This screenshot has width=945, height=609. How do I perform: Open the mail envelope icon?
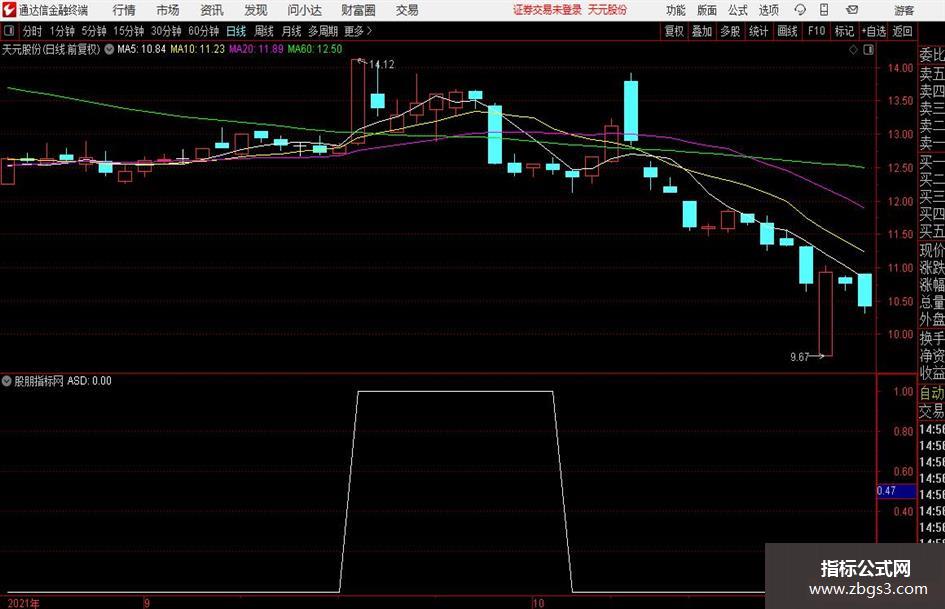coord(852,10)
